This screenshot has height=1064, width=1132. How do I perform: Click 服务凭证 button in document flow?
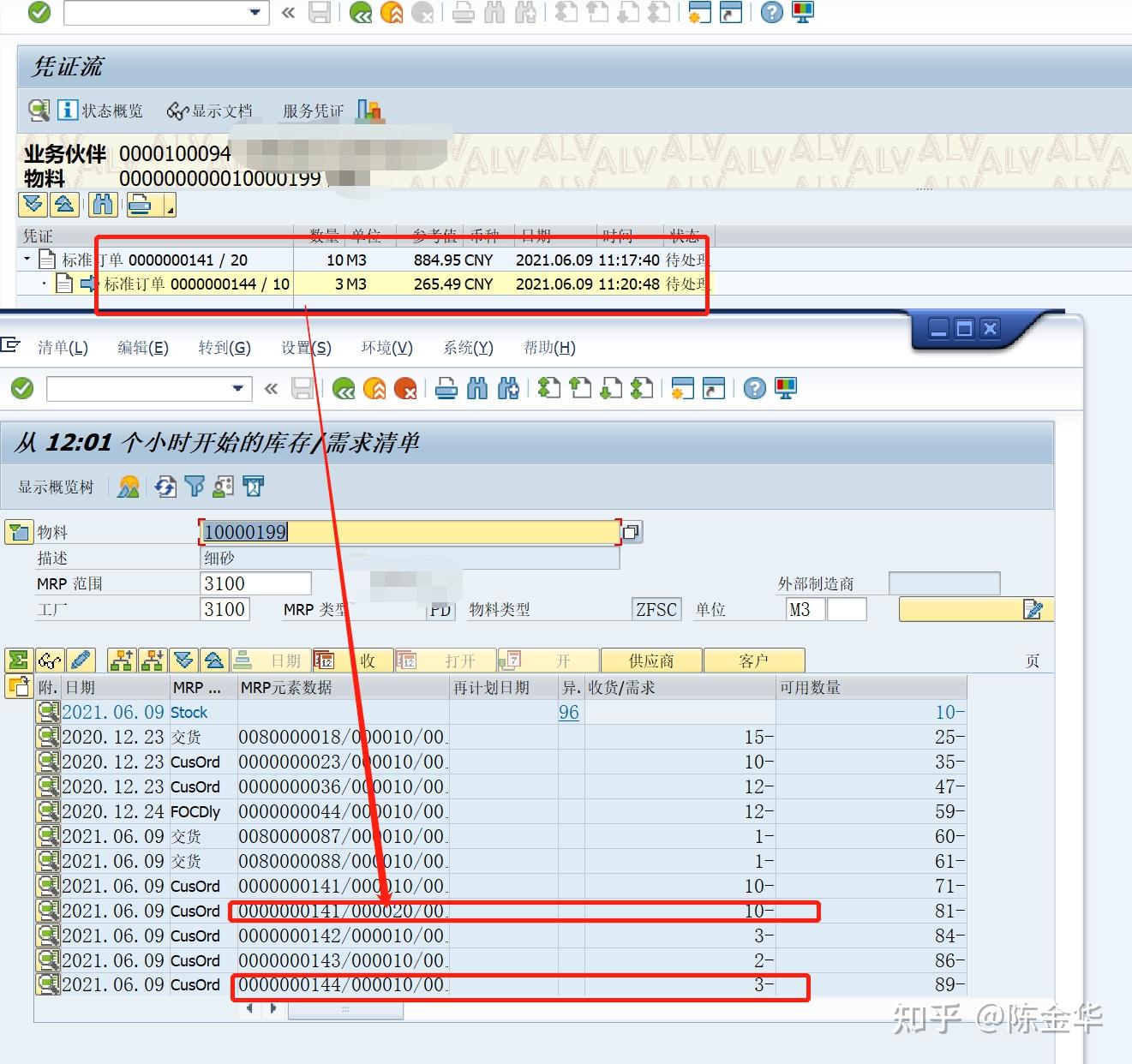314,111
